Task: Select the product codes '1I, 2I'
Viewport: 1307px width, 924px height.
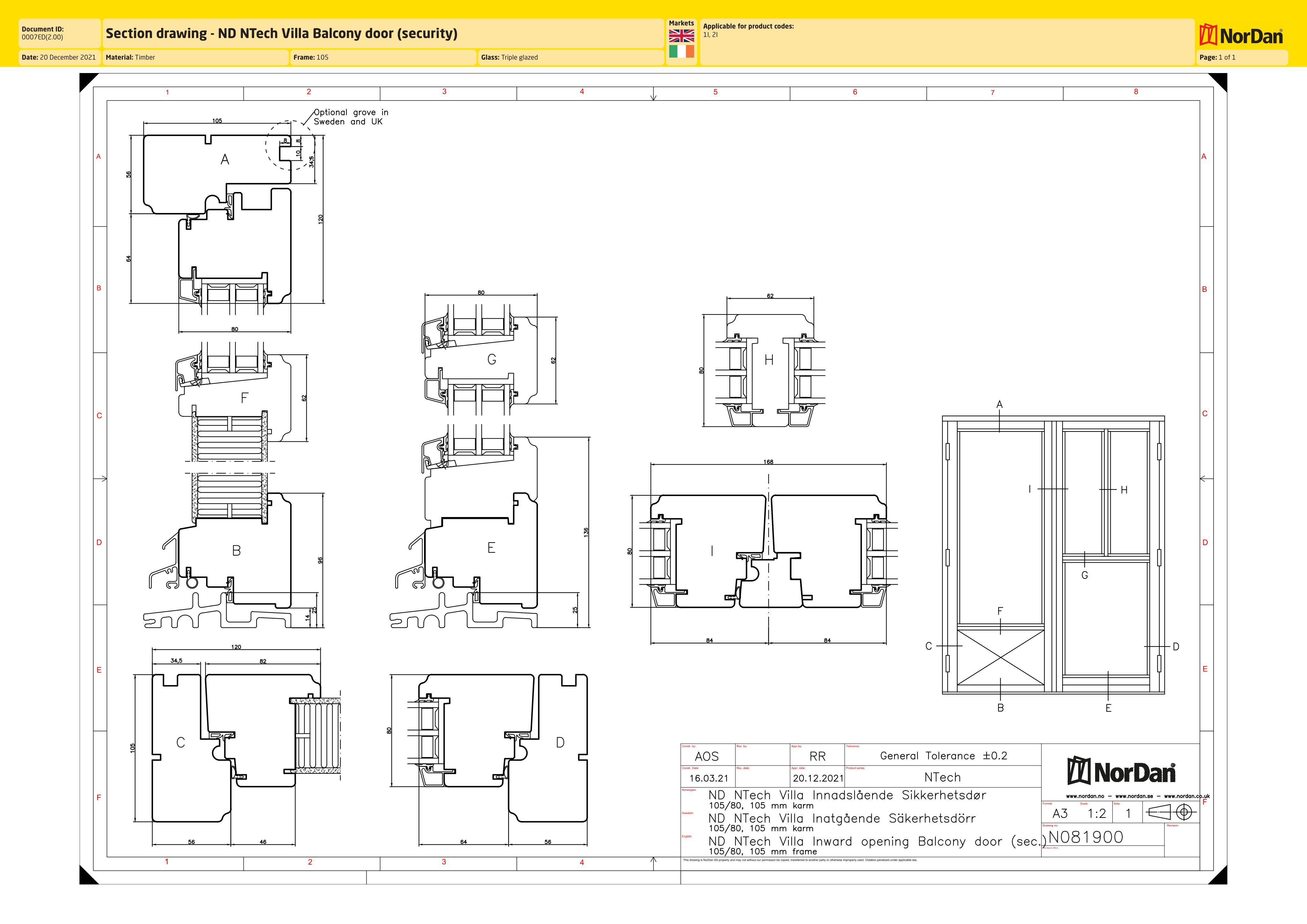Action: 710,35
